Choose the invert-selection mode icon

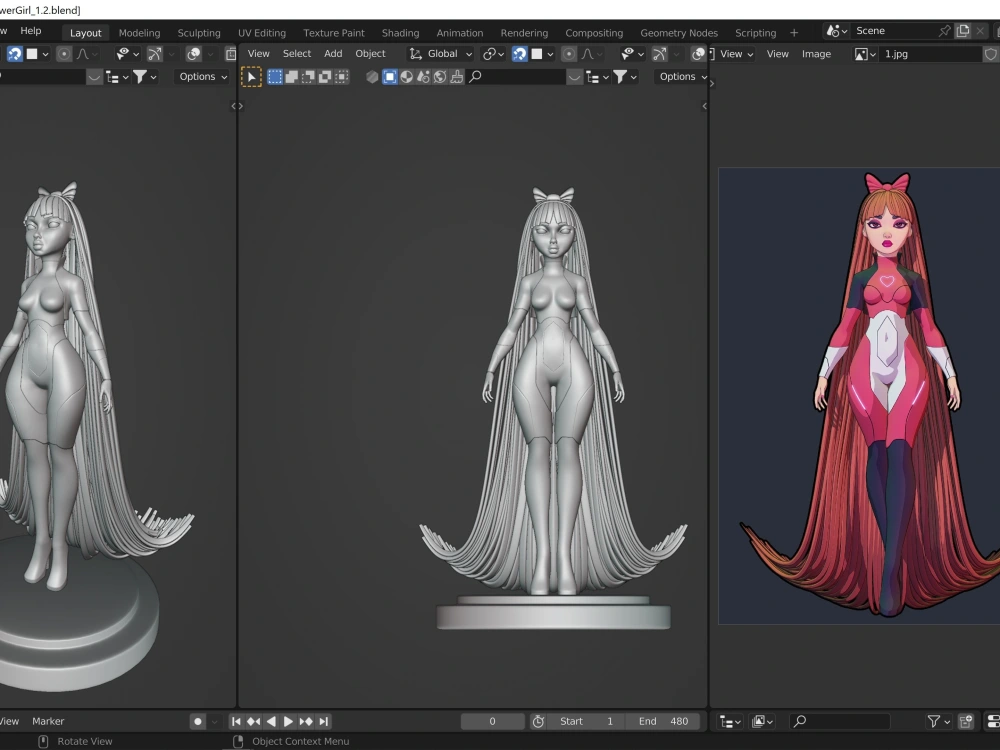325,77
